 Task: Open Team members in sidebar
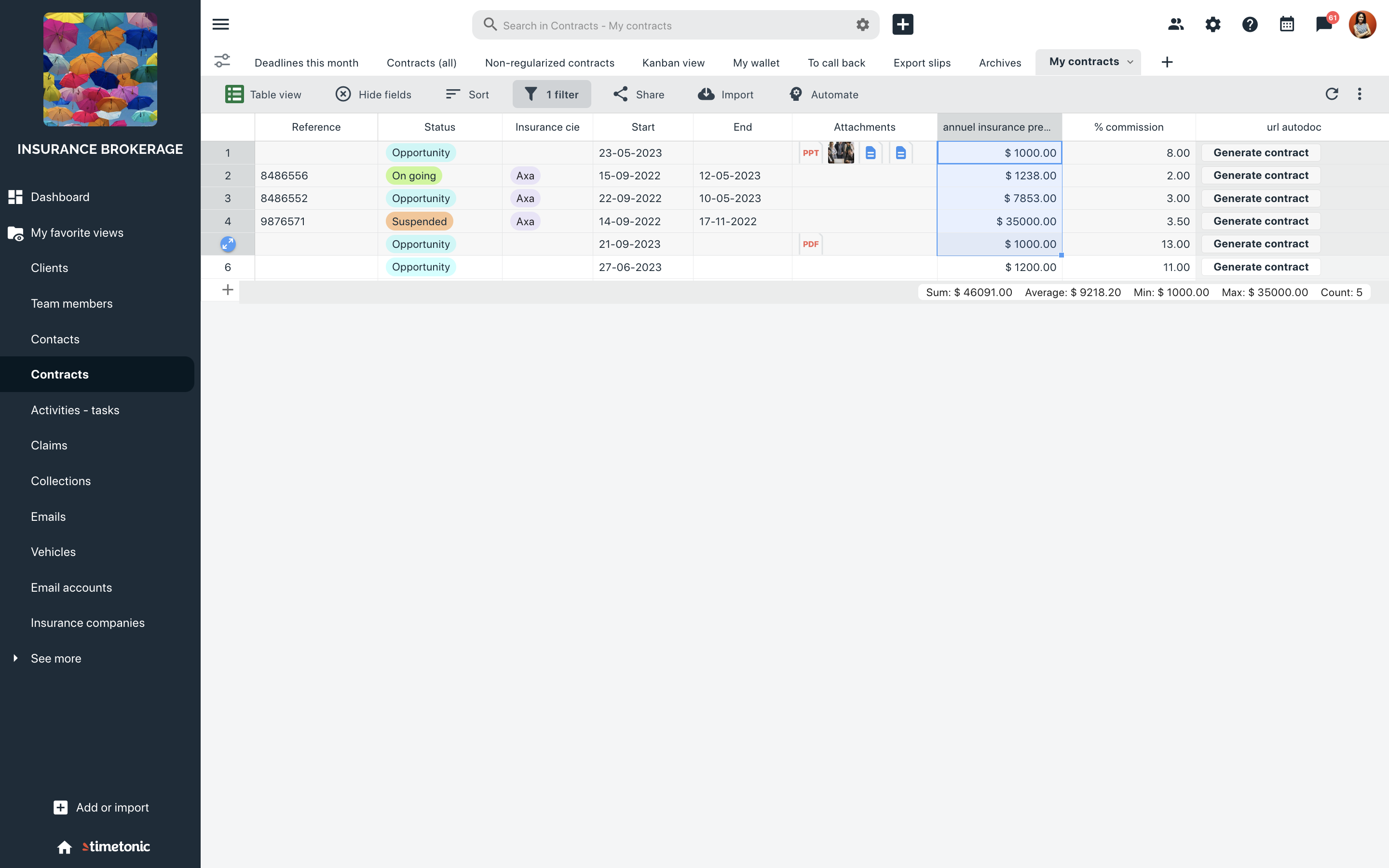tap(72, 304)
